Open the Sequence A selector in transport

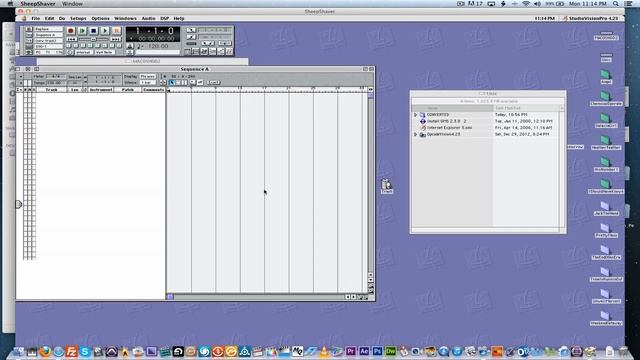(x=48, y=35)
